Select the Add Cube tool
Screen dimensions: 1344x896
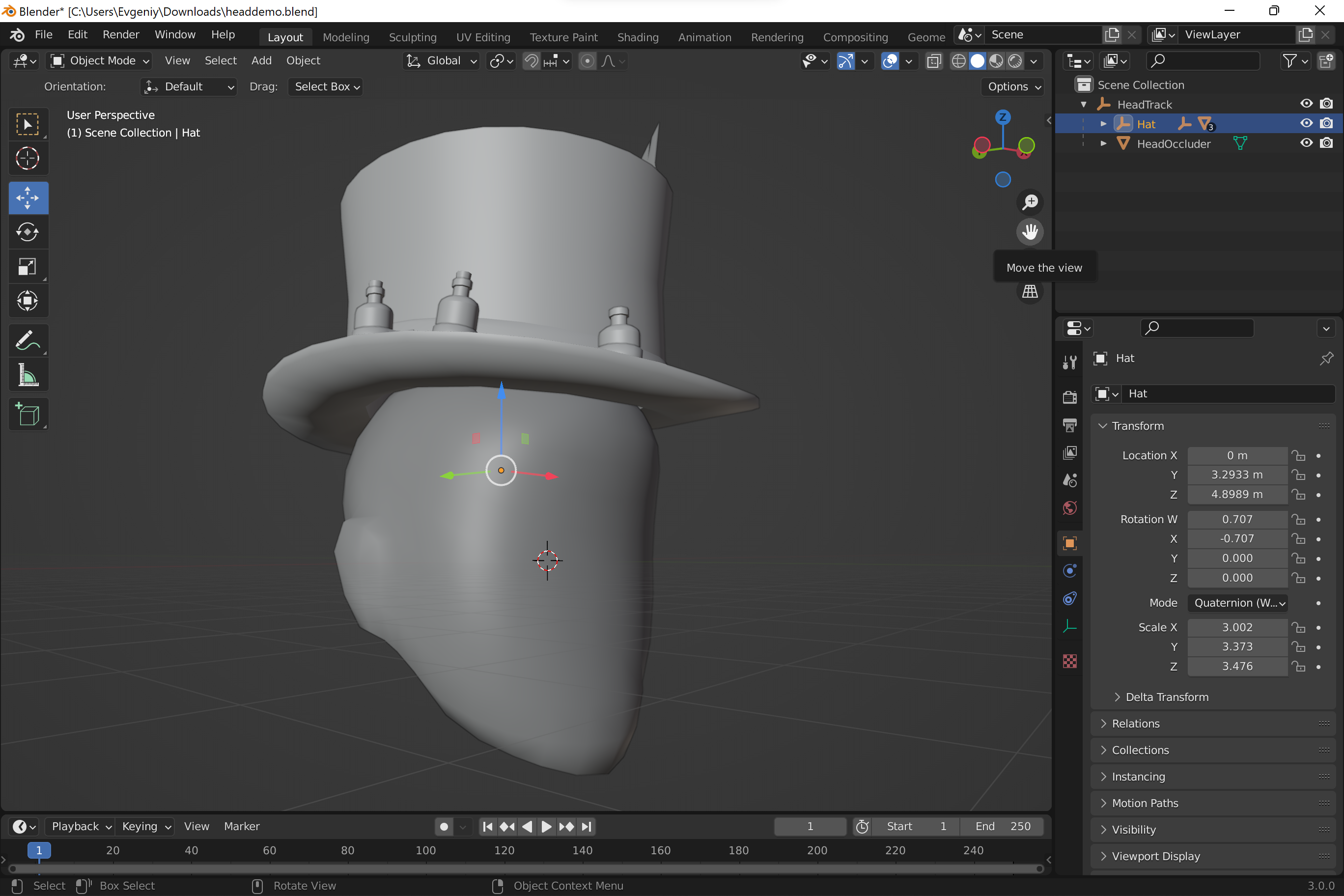point(28,414)
